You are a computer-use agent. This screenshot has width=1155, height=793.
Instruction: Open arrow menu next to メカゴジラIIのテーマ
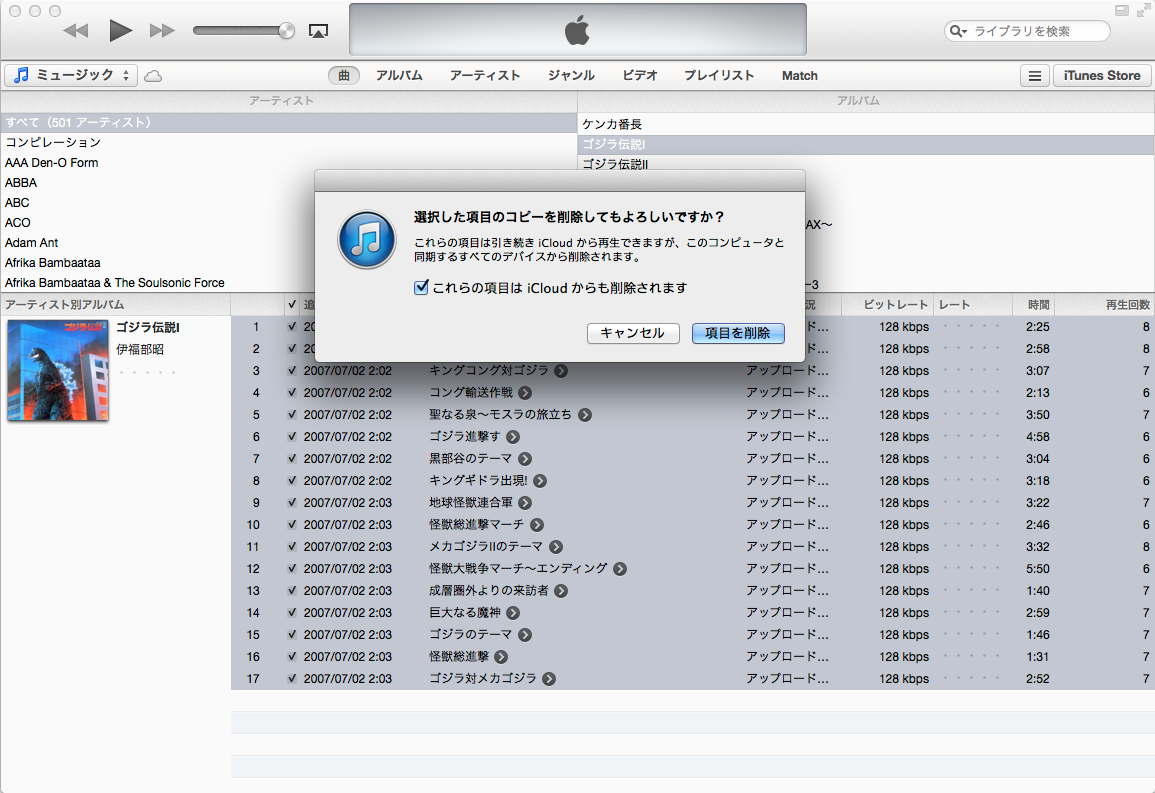pos(556,547)
